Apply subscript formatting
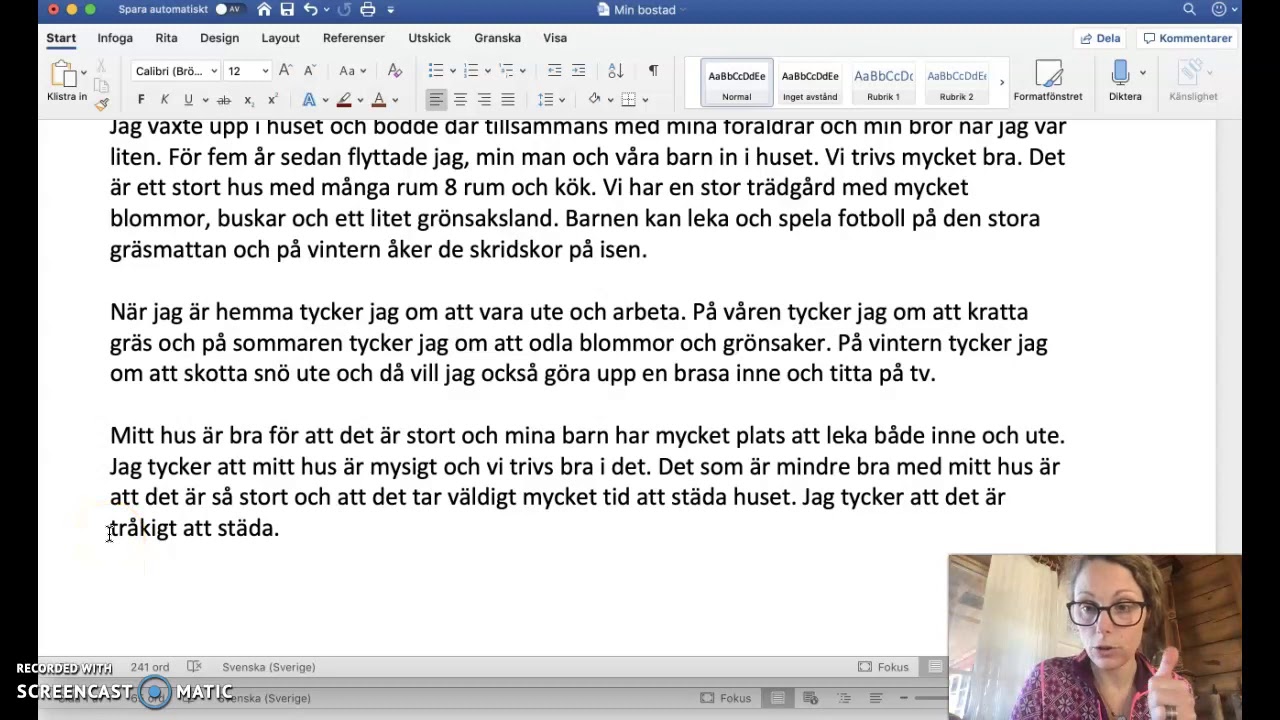 248,100
